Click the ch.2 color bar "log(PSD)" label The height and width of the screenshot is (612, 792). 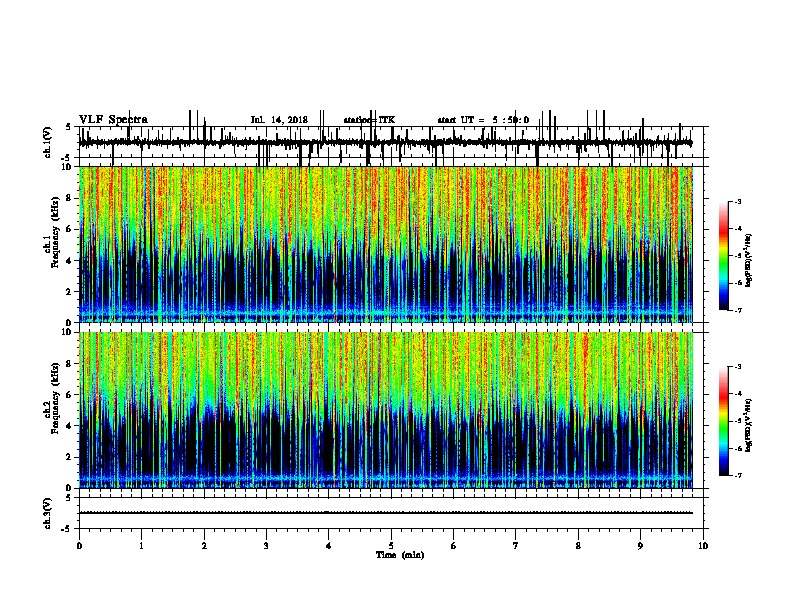pos(749,426)
